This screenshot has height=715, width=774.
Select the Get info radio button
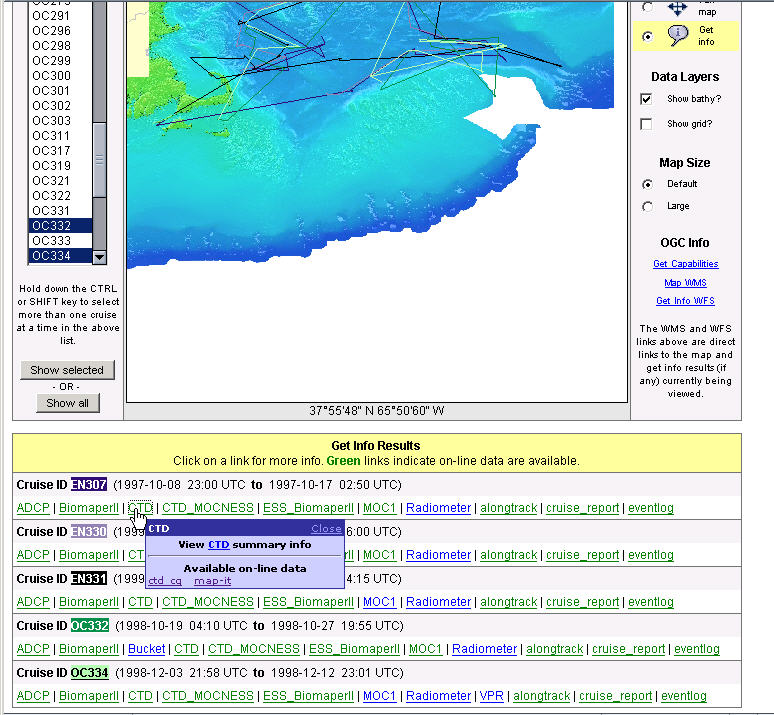[647, 36]
